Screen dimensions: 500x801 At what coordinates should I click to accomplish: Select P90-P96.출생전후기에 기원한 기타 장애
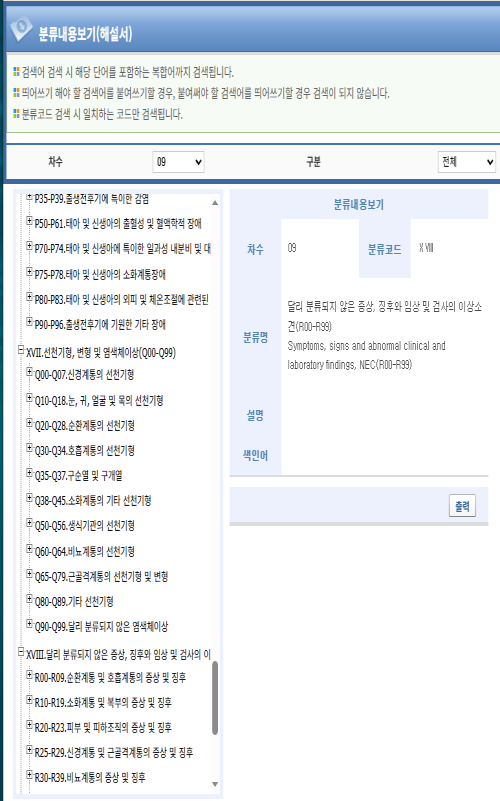coord(100,325)
